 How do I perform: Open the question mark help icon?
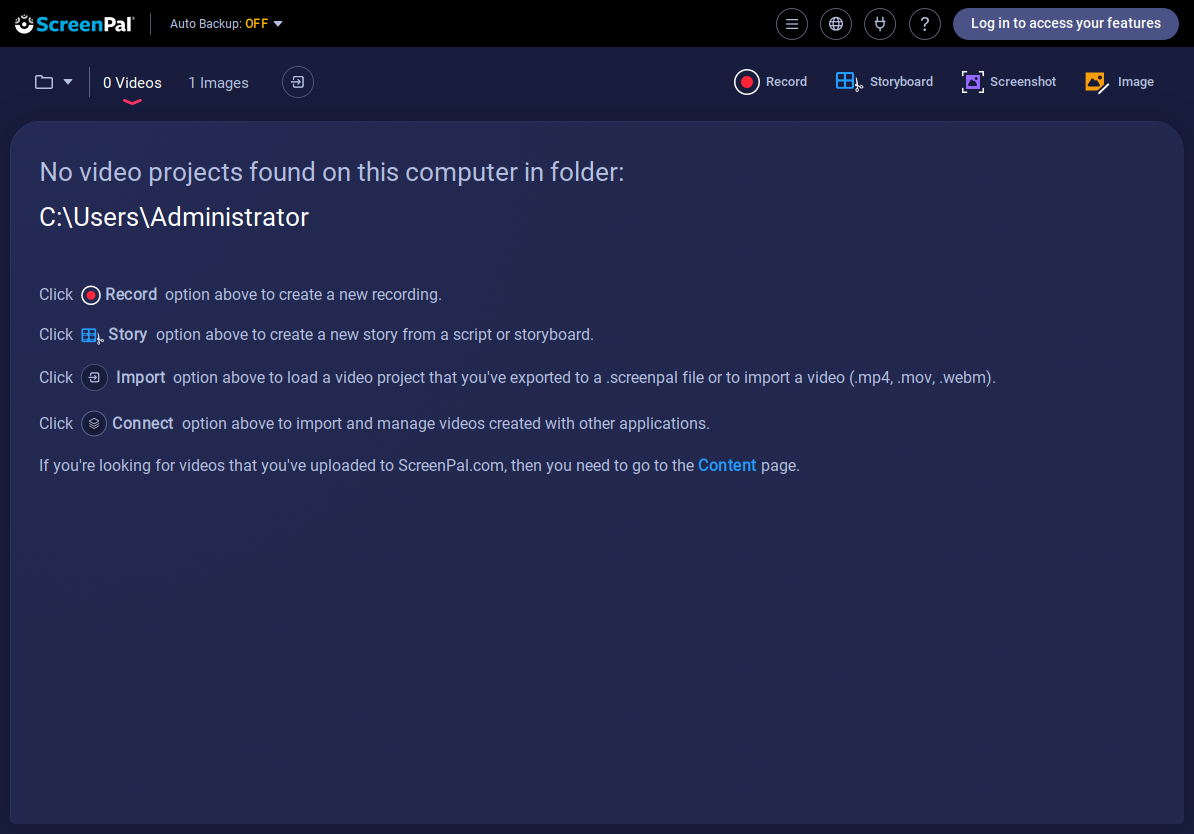click(924, 24)
